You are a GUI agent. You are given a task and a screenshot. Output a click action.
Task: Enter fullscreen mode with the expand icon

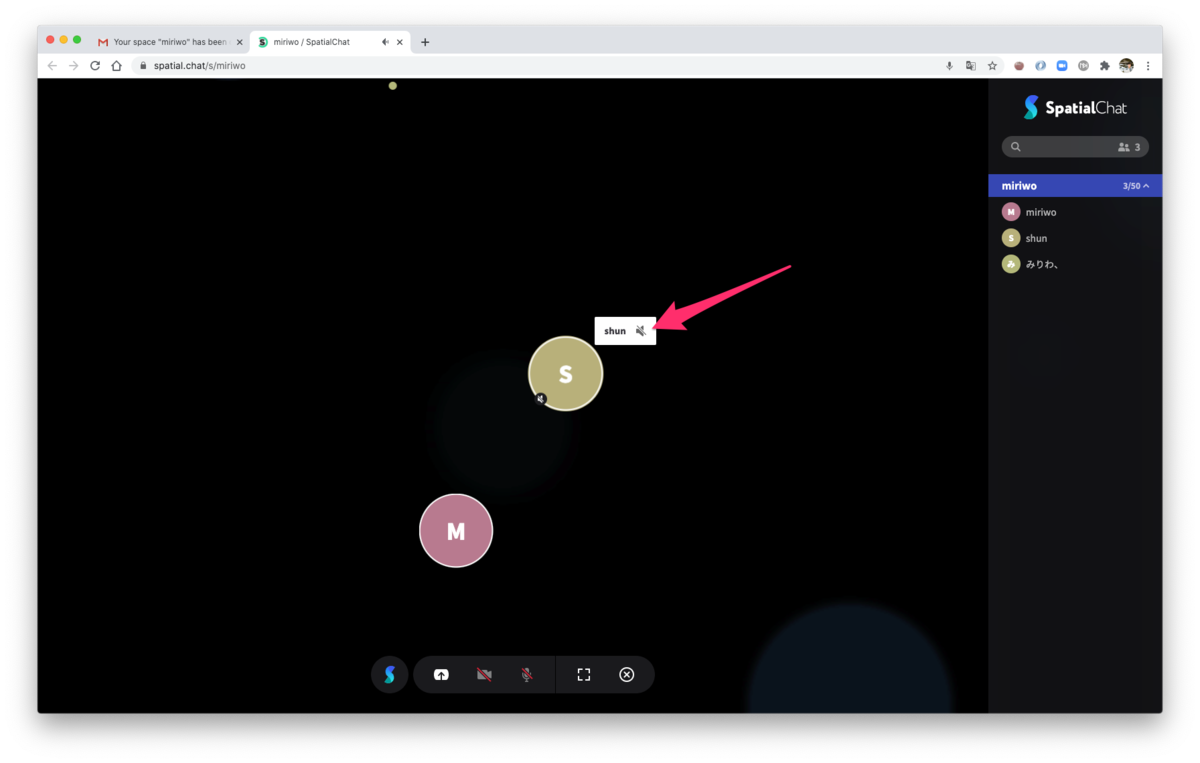[584, 675]
